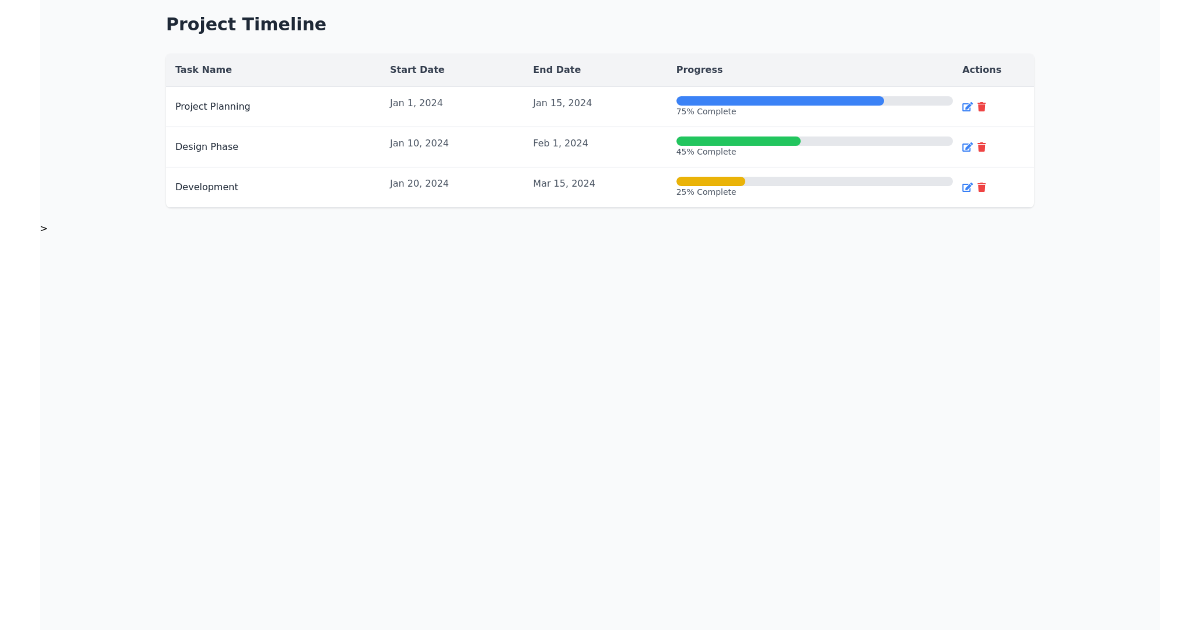Screen dimensions: 1200x630
Task: Click the yellow 25% progress bar
Action: point(710,181)
